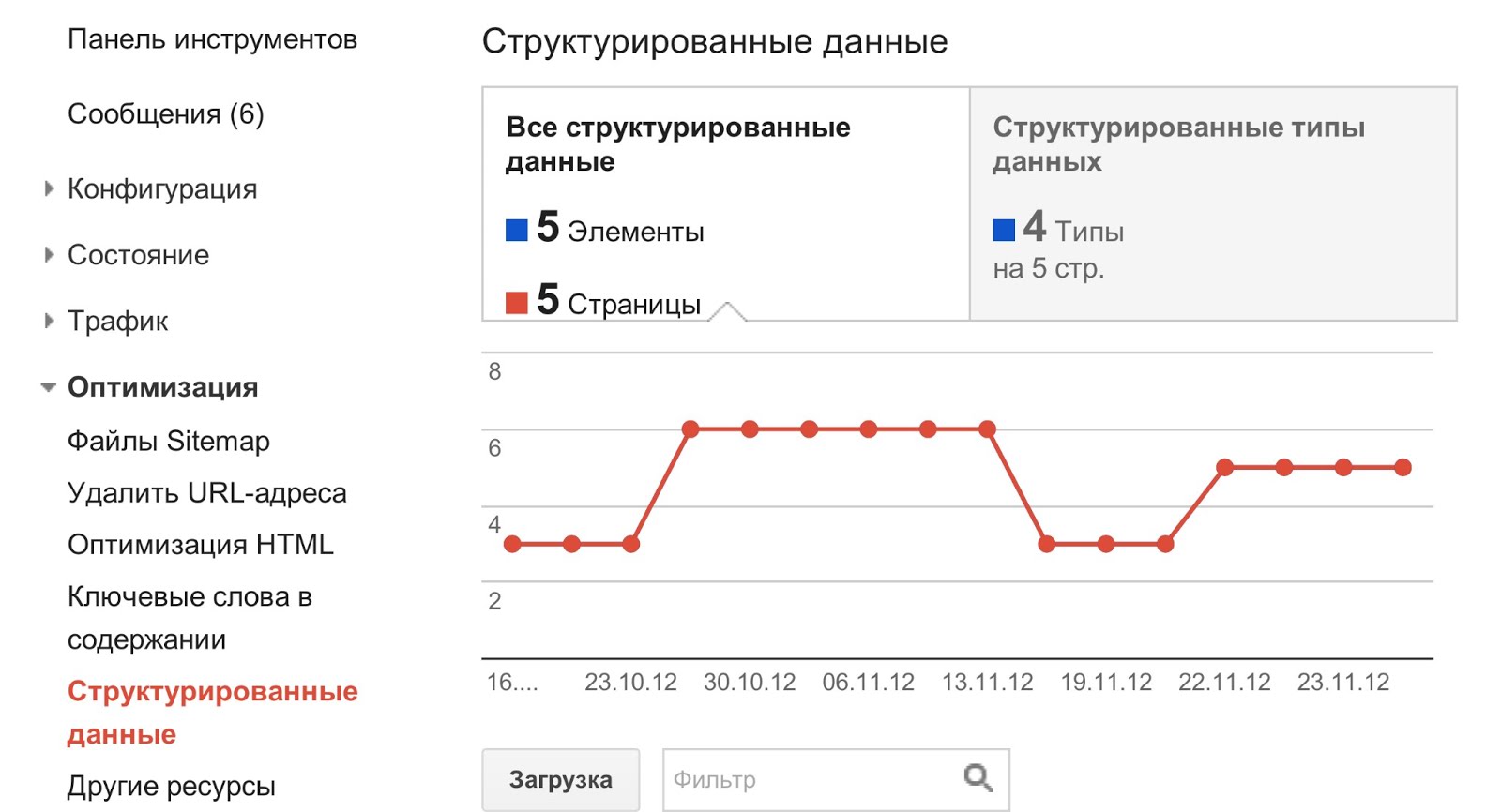Open Оптимизация HTML page
Screen dimensions: 1501x812
pyautogui.click(x=201, y=545)
